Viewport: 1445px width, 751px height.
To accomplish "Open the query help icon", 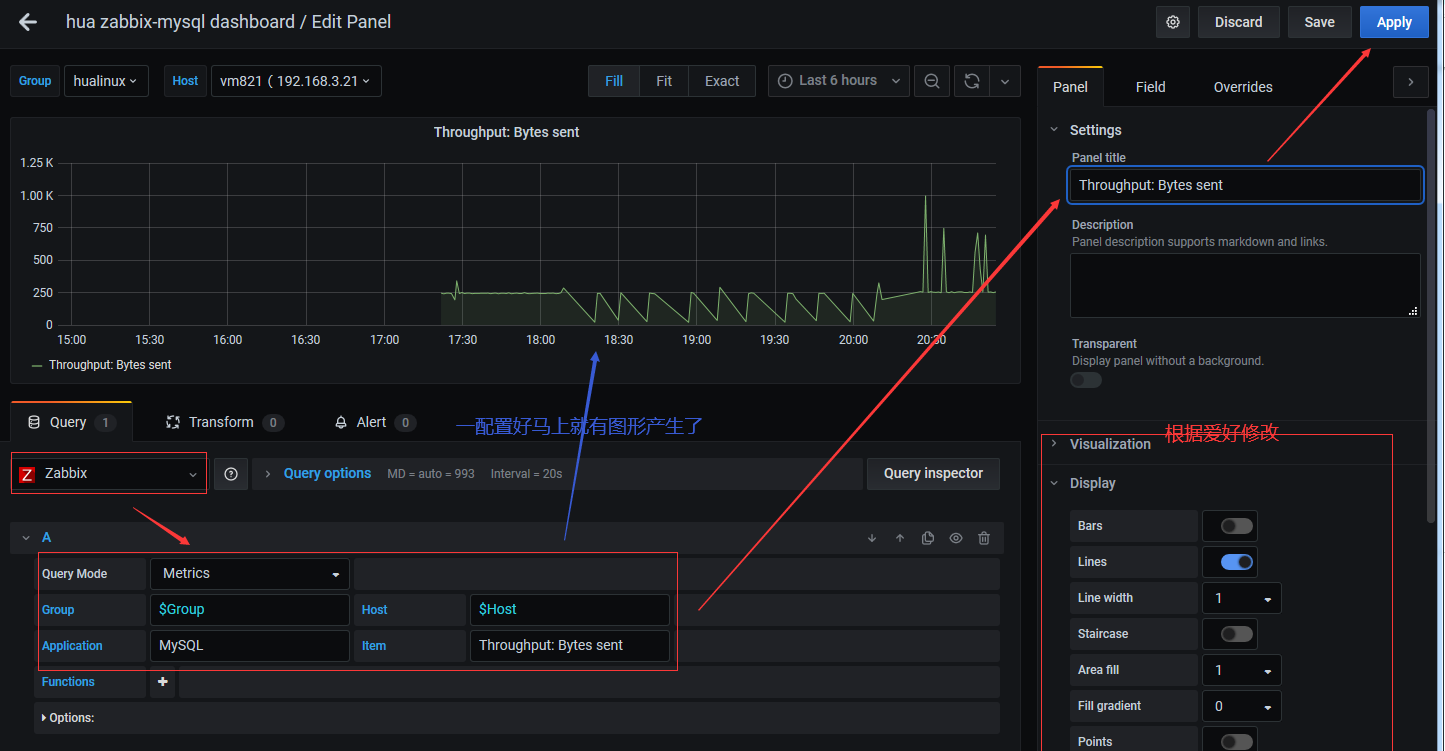I will click(231, 474).
